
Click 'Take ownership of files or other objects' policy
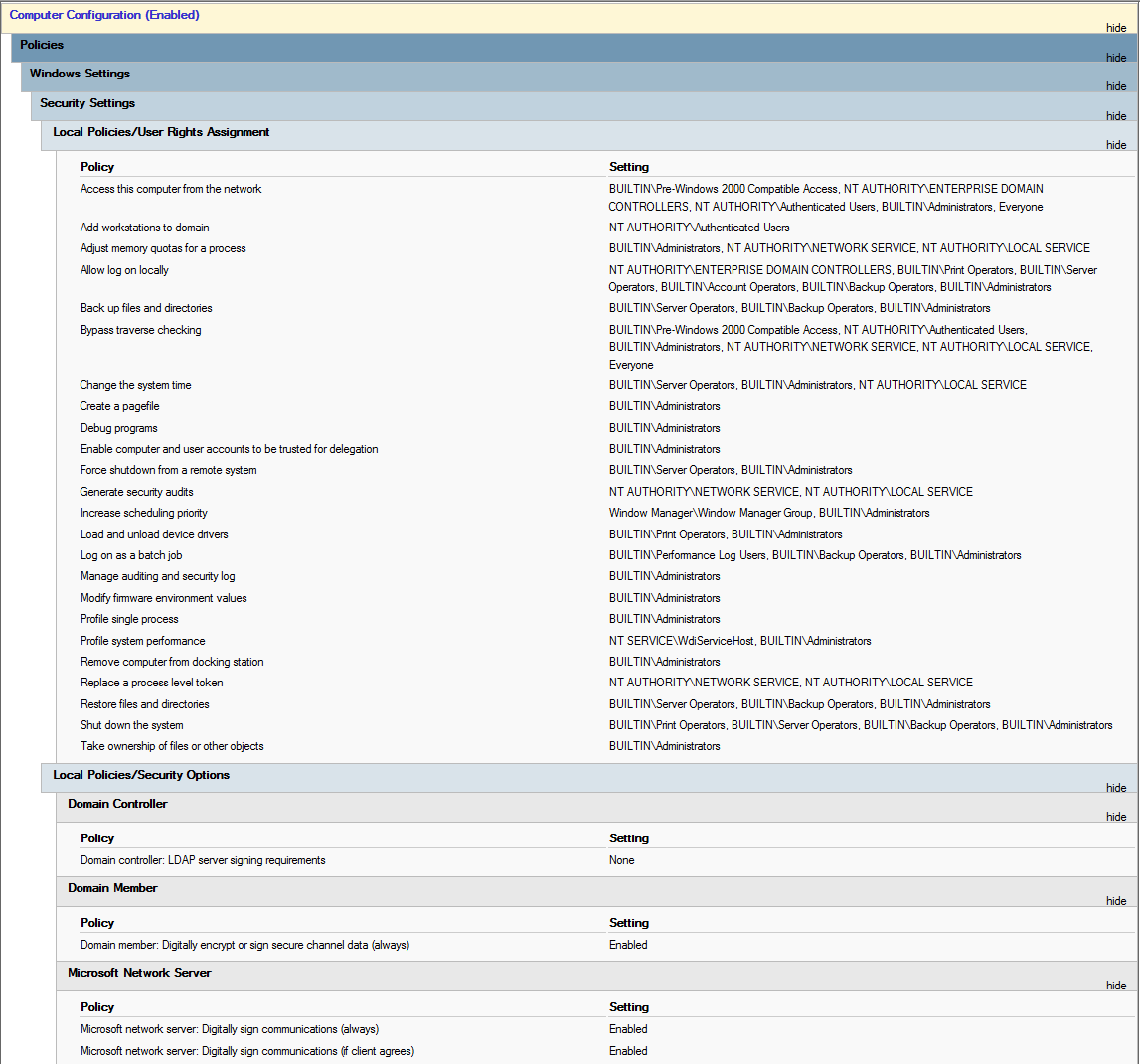pos(172,746)
